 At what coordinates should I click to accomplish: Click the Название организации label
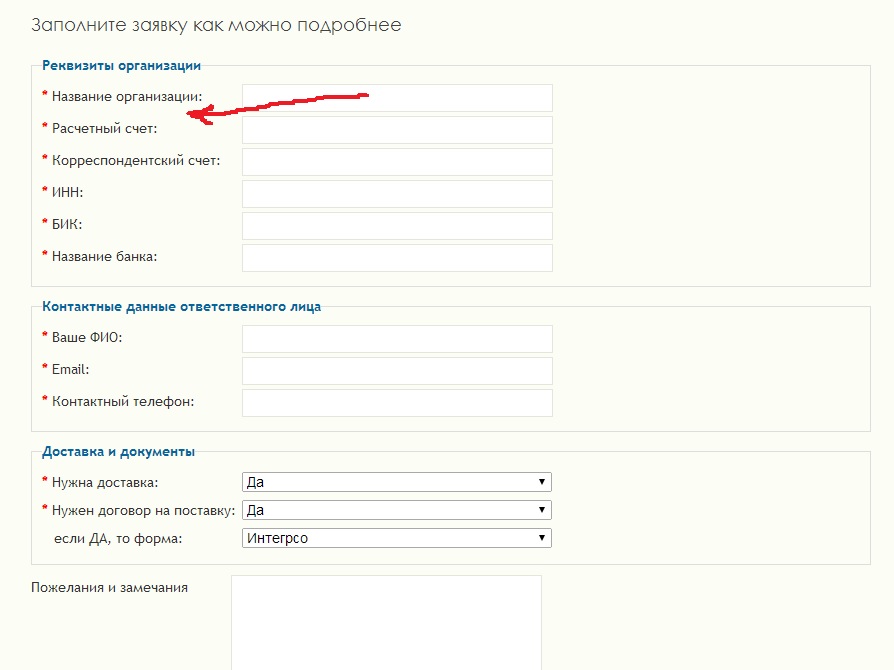pos(127,96)
